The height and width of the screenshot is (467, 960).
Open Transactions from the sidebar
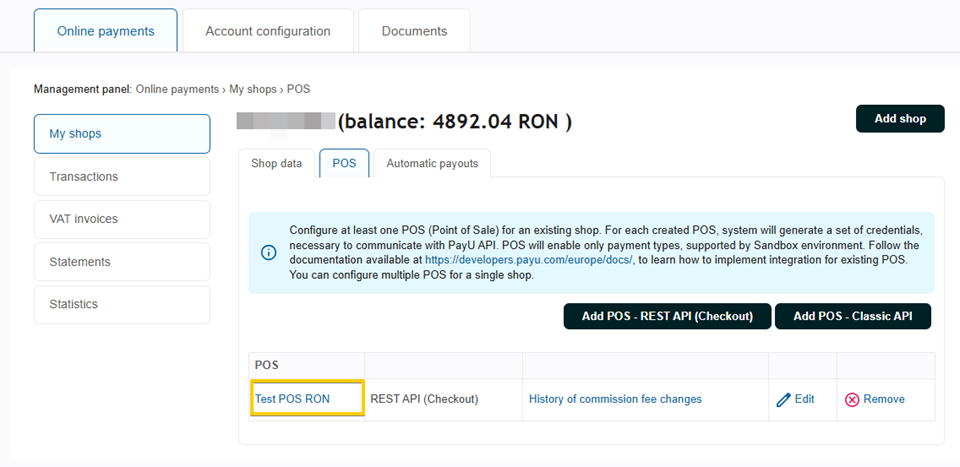[x=121, y=177]
